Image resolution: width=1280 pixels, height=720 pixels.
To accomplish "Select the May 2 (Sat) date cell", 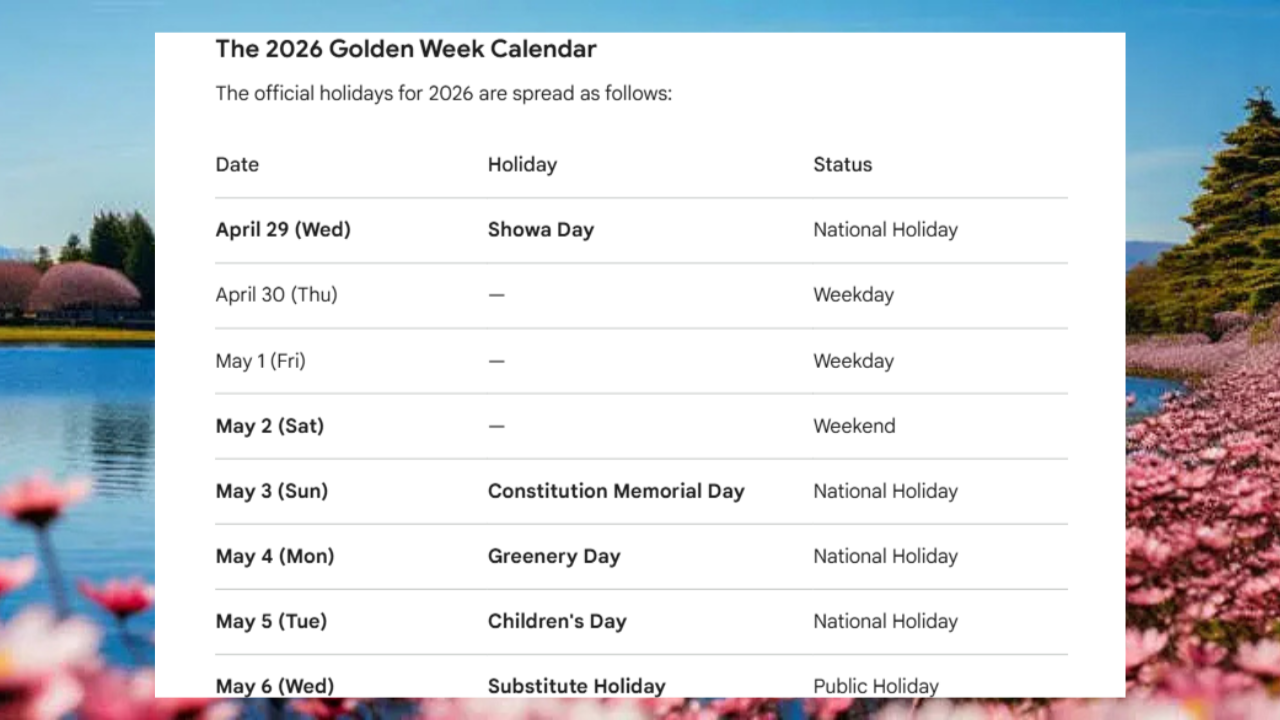I will [270, 426].
